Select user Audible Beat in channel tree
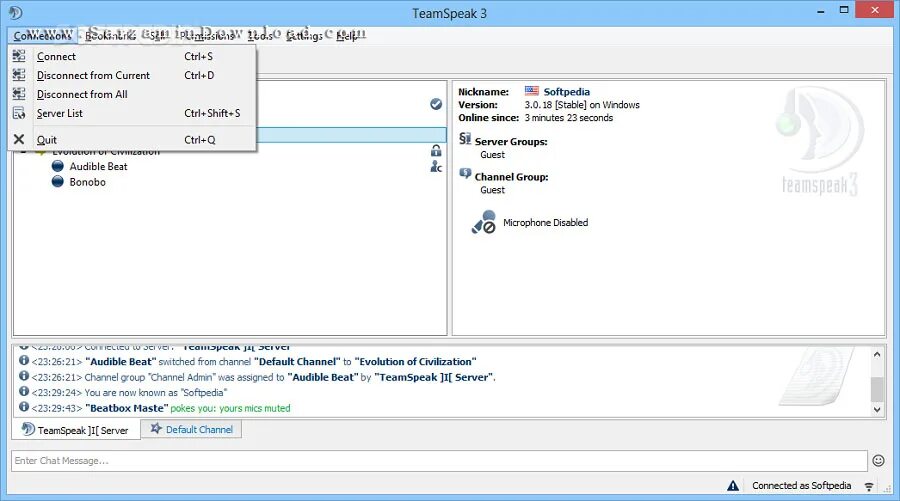Image resolution: width=900 pixels, height=501 pixels. click(x=99, y=166)
